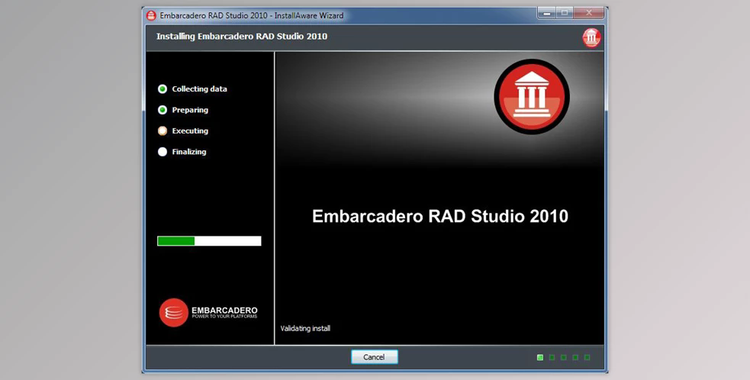The height and width of the screenshot is (380, 750).
Task: Click the Embarcadero red database logo
Action: tap(173, 313)
